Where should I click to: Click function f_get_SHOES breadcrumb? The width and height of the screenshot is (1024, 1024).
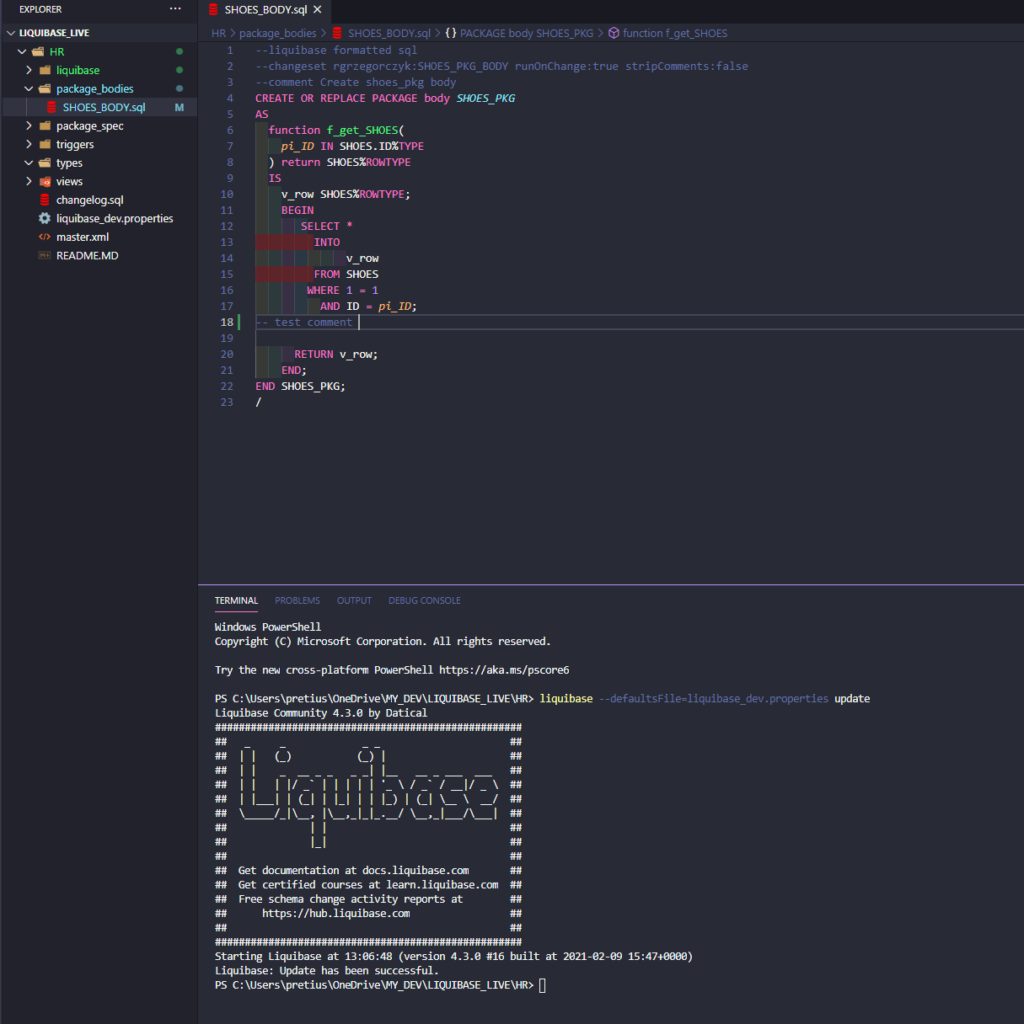(675, 33)
